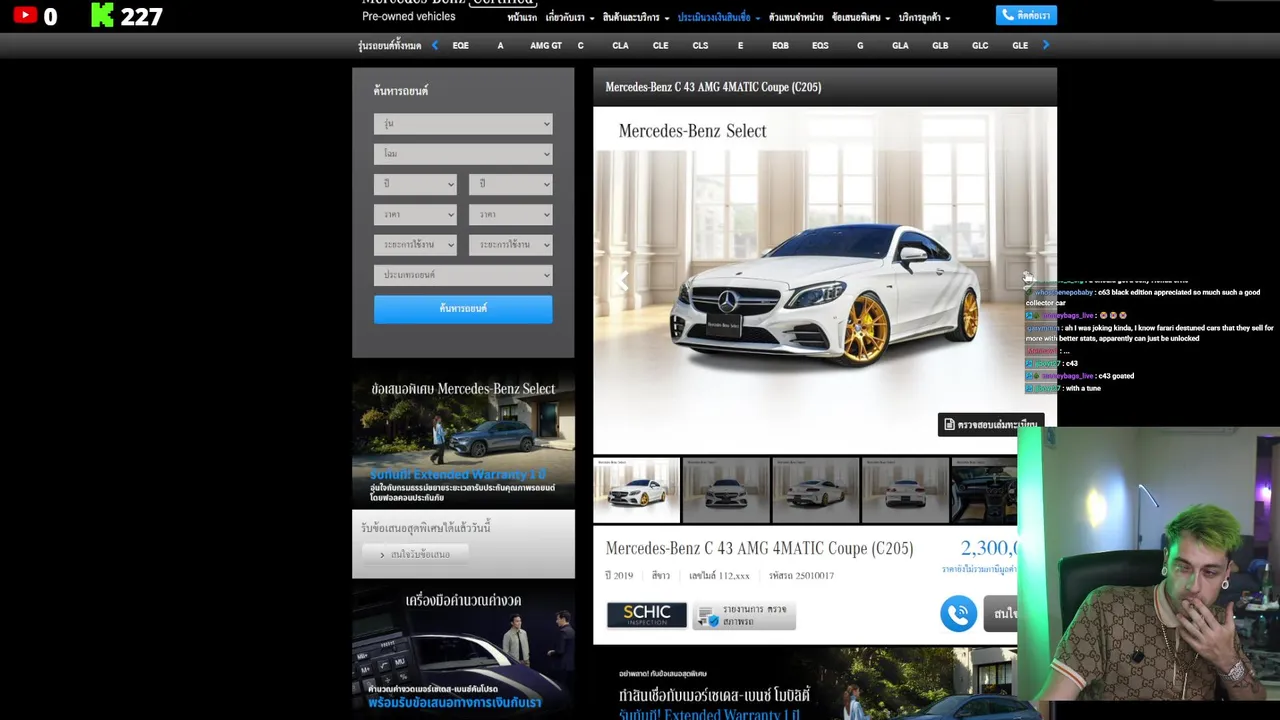Expand the ข้อเสนอพิเศษ special offers menu
The image size is (1280, 720).
[x=860, y=17]
